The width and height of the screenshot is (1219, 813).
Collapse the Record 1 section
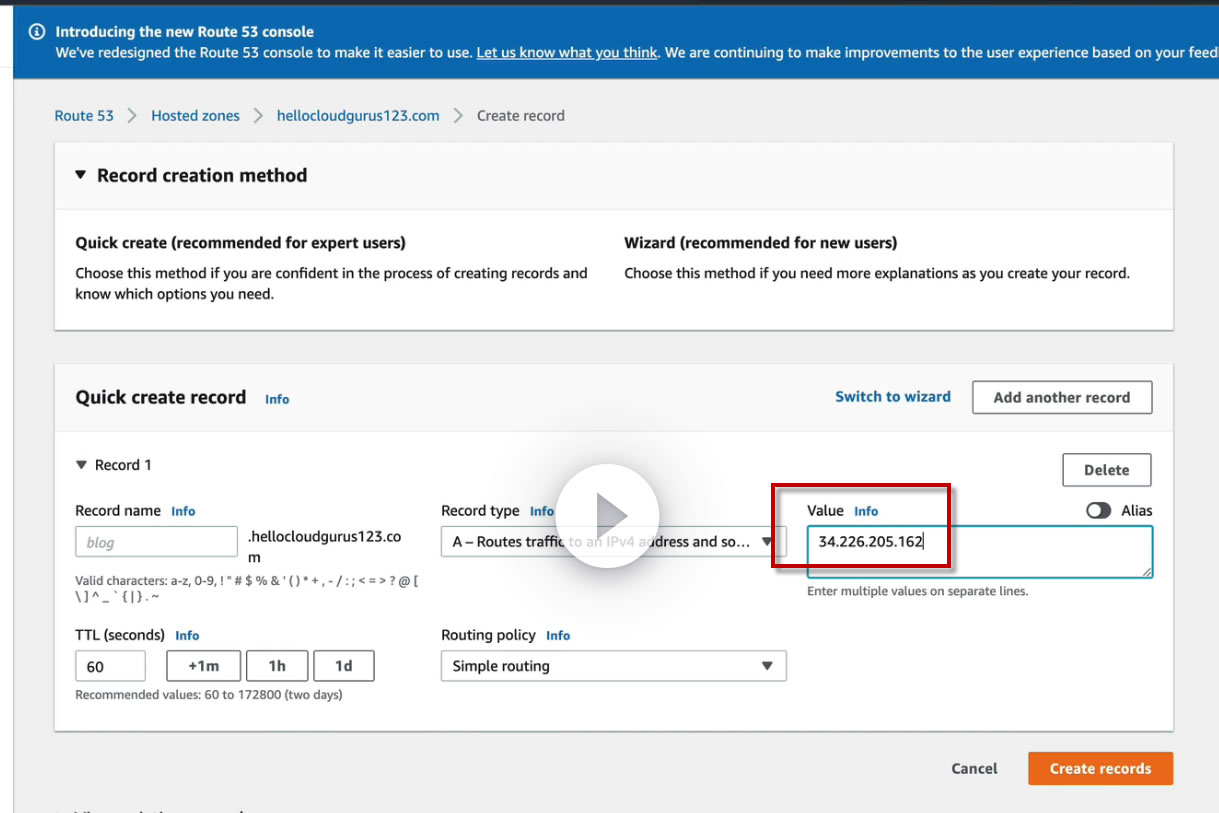[81, 465]
